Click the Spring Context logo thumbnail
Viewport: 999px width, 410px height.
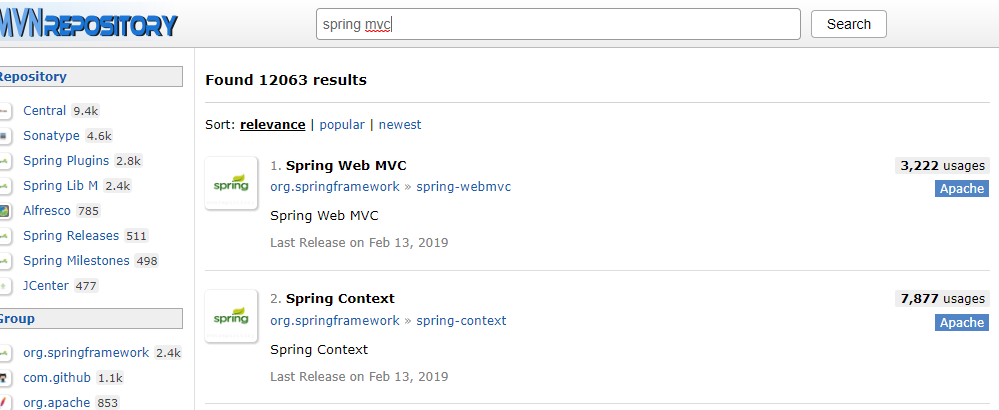point(231,316)
